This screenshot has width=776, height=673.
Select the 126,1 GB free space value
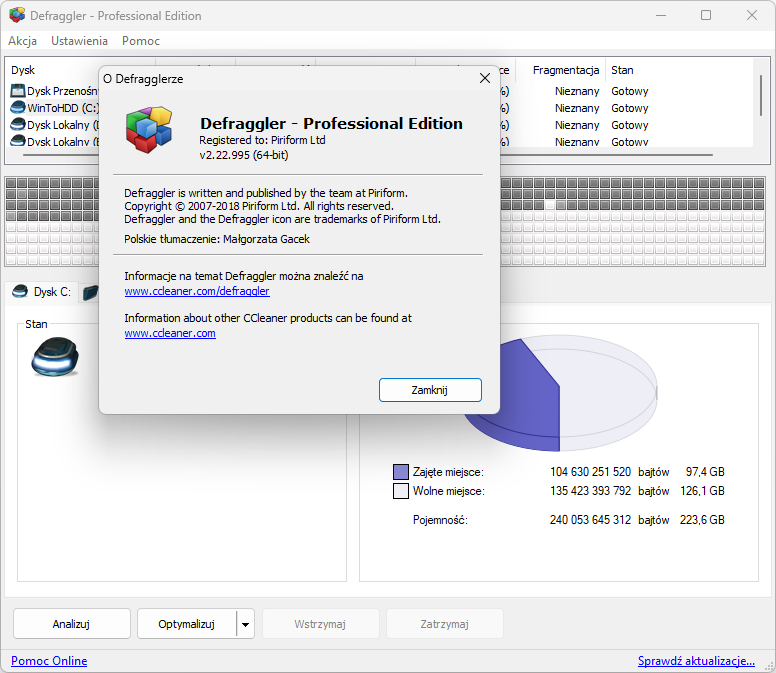tap(702, 491)
